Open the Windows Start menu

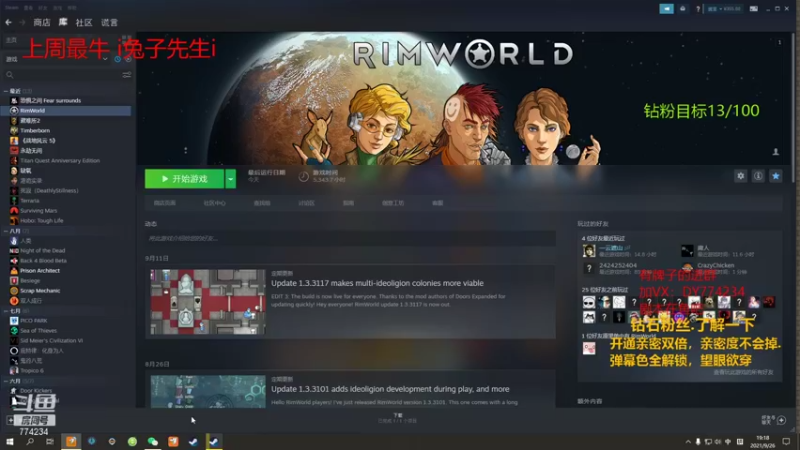pos(10,441)
